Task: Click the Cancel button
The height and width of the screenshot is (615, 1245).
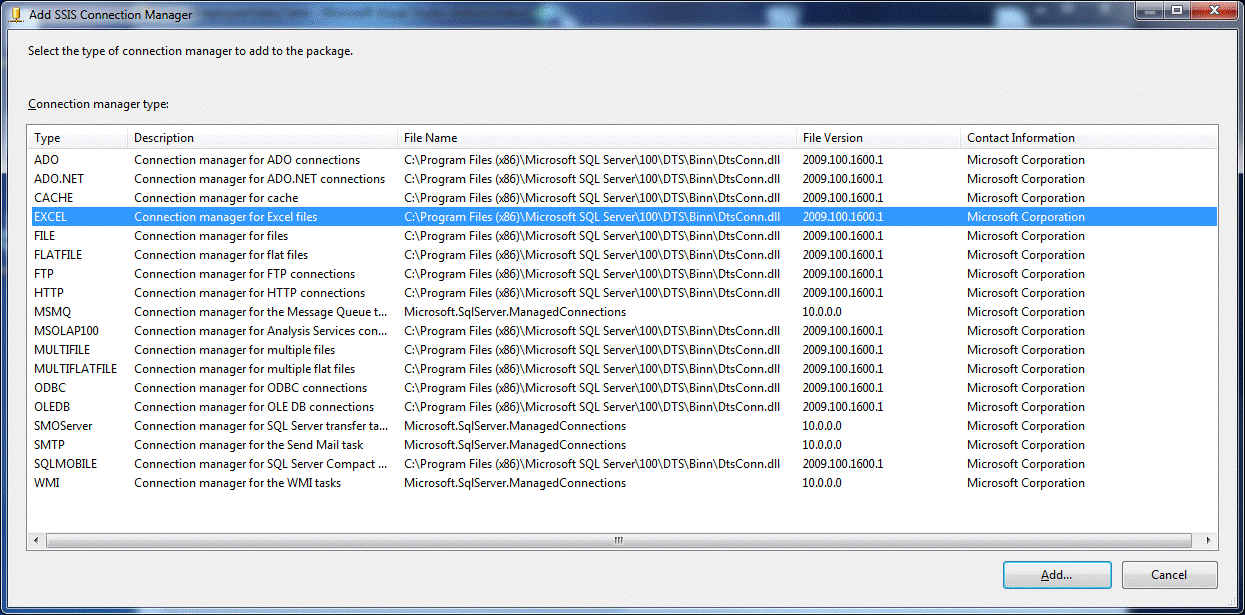Action: pyautogui.click(x=1169, y=575)
